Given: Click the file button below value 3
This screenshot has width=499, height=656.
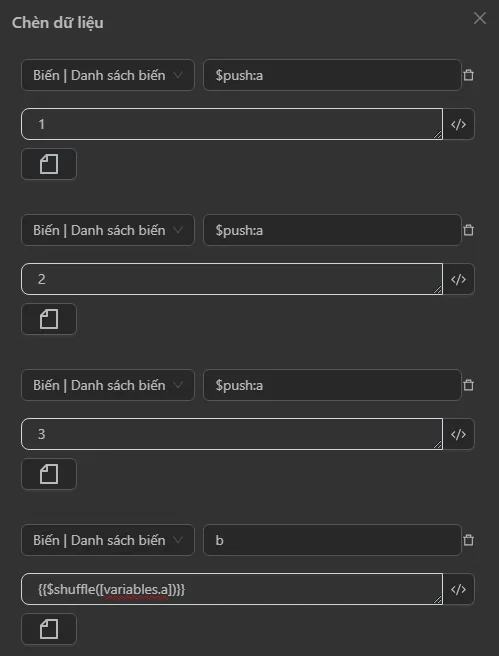Looking at the screenshot, I should 49,474.
